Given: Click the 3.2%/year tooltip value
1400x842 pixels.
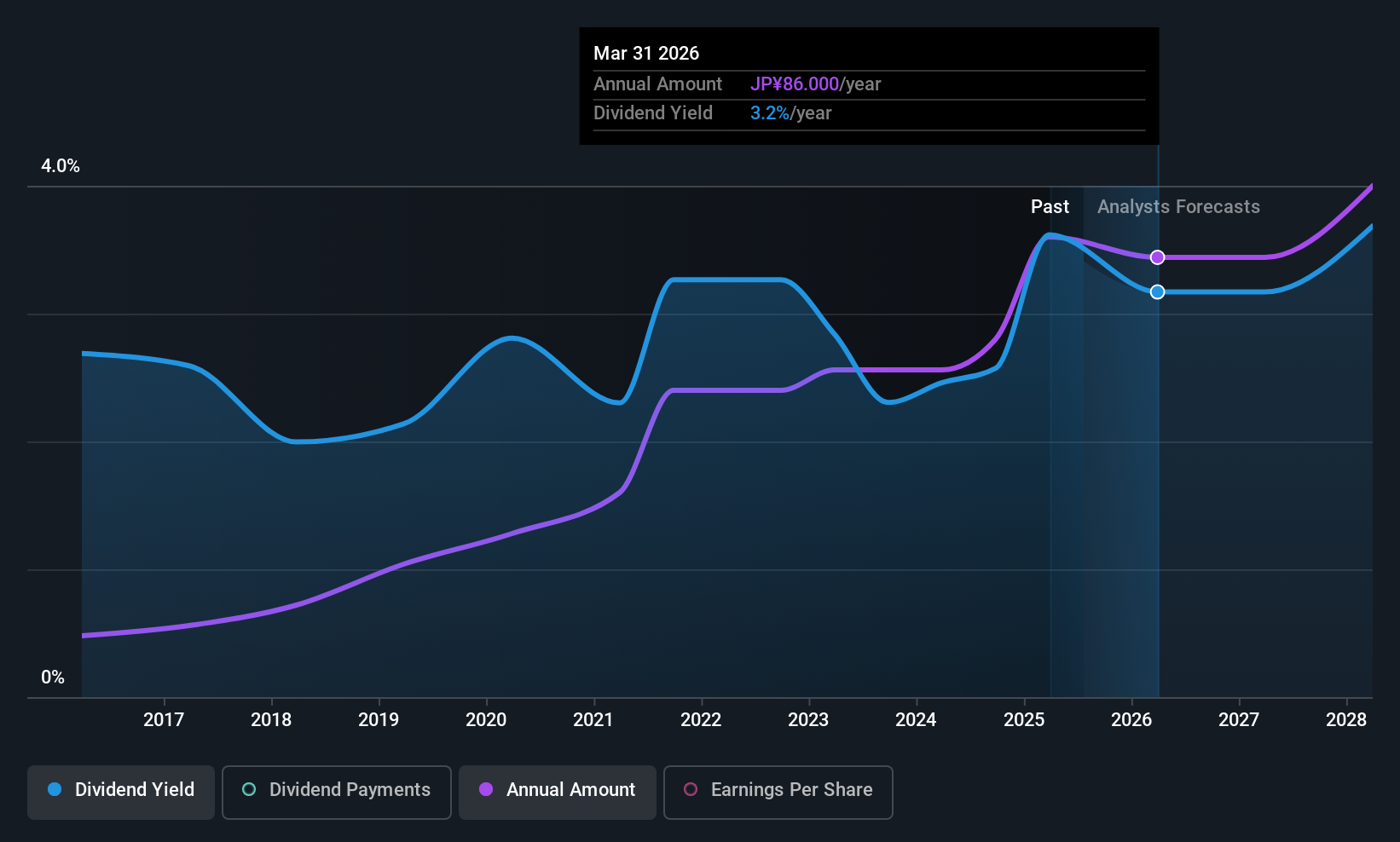Looking at the screenshot, I should 790,113.
